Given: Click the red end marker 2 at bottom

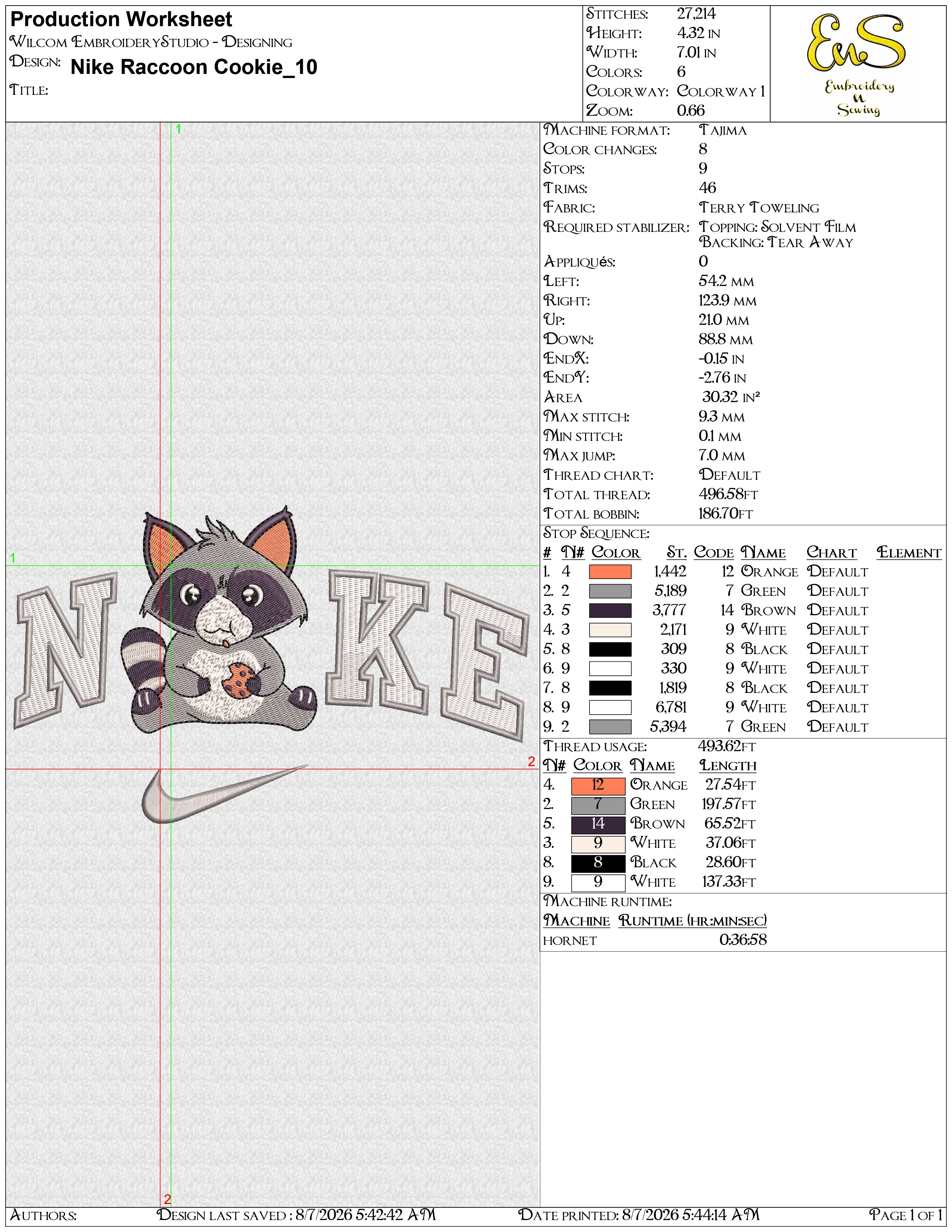Looking at the screenshot, I should (167, 1199).
